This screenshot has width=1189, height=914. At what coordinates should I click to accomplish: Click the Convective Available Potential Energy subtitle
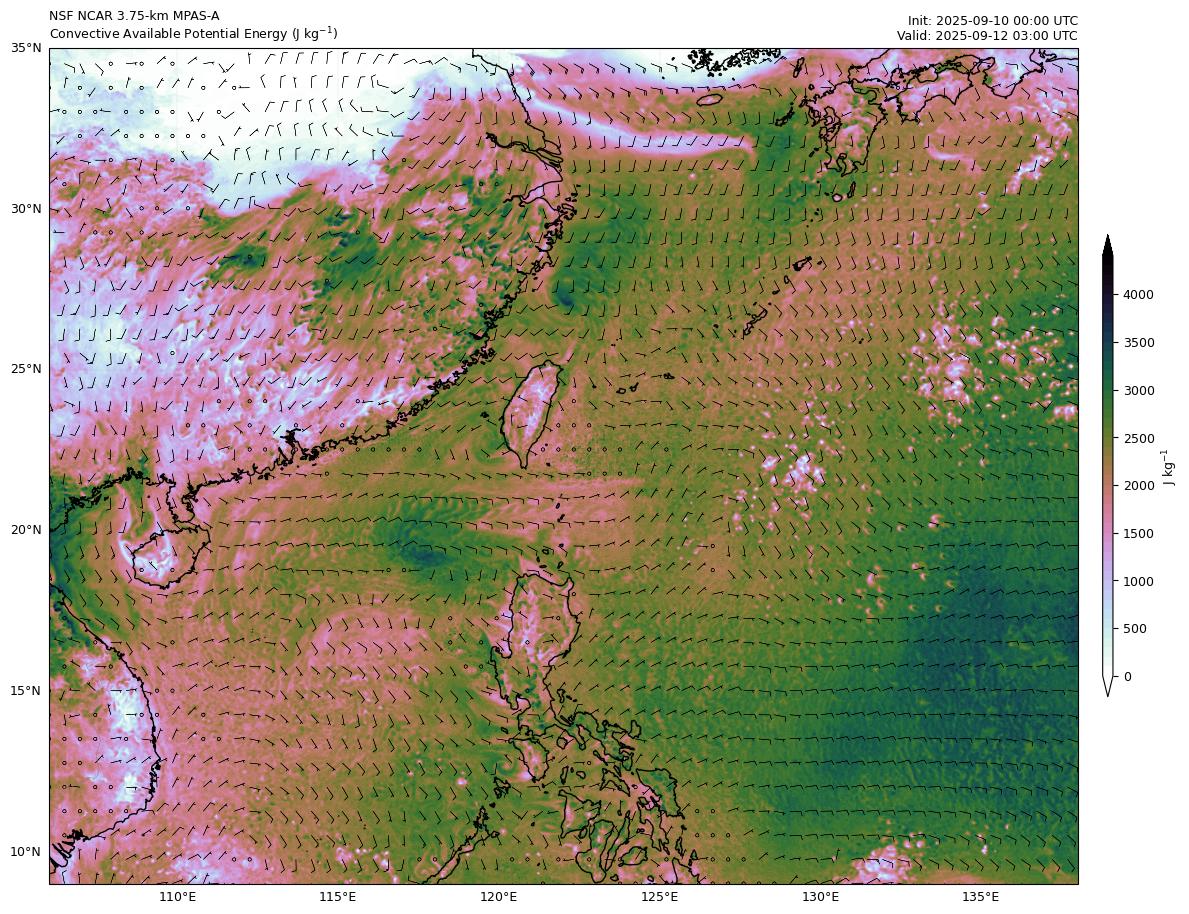(x=193, y=34)
